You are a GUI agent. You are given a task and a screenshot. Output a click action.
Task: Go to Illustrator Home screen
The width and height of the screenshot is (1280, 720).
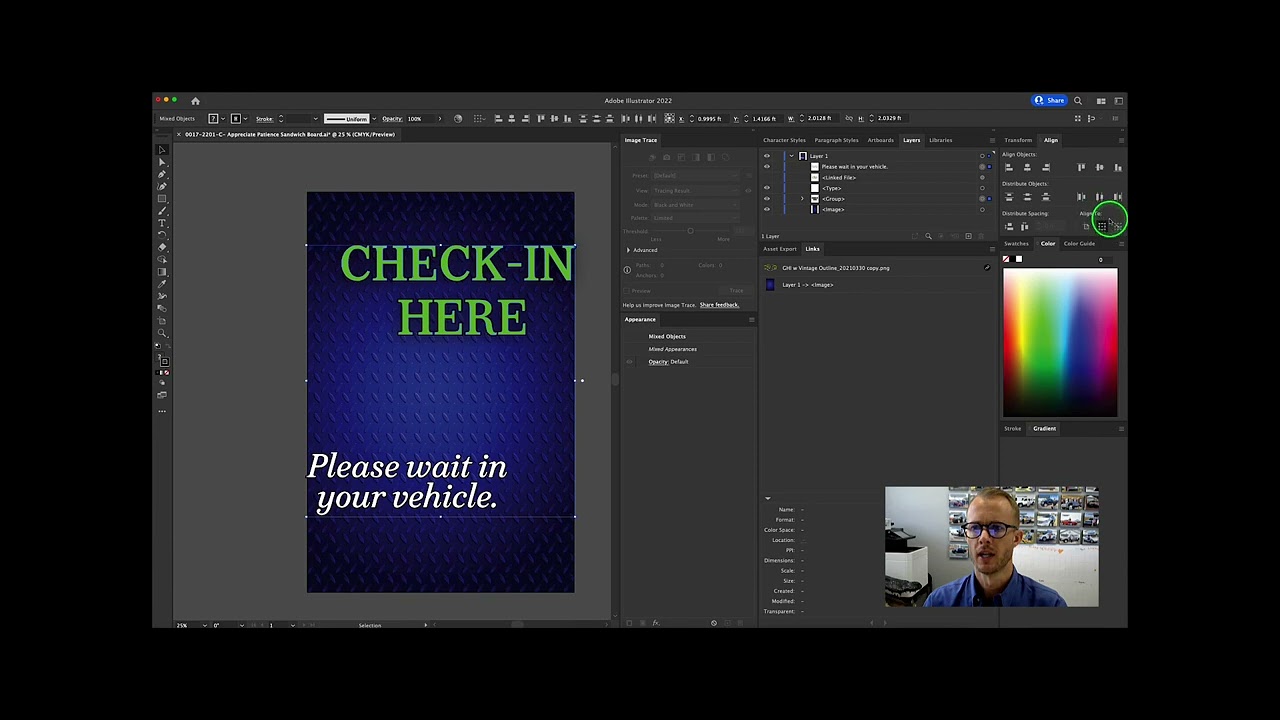pos(195,101)
